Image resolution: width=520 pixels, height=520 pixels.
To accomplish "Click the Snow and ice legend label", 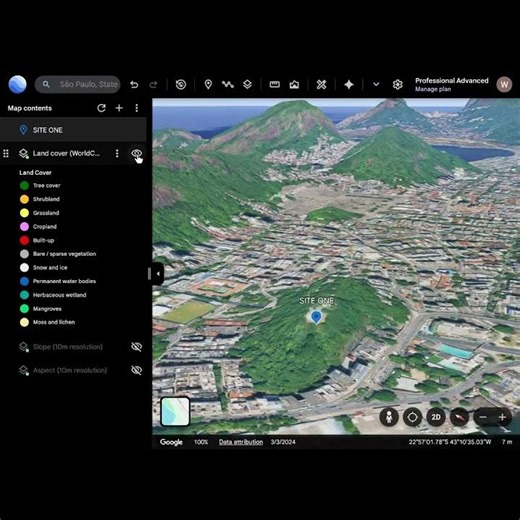I will pos(50,267).
